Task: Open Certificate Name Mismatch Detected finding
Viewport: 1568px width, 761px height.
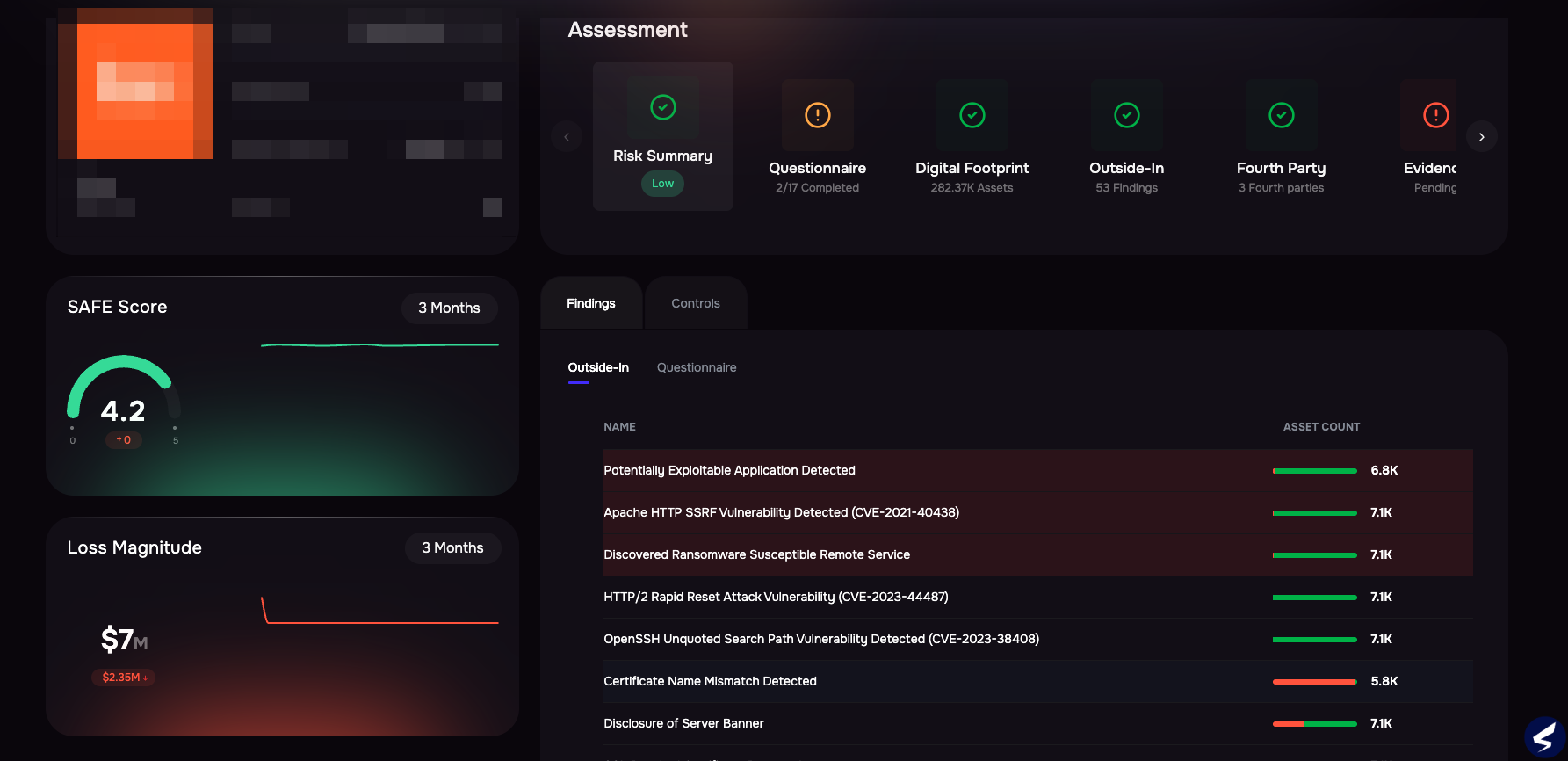Action: tap(1038, 682)
